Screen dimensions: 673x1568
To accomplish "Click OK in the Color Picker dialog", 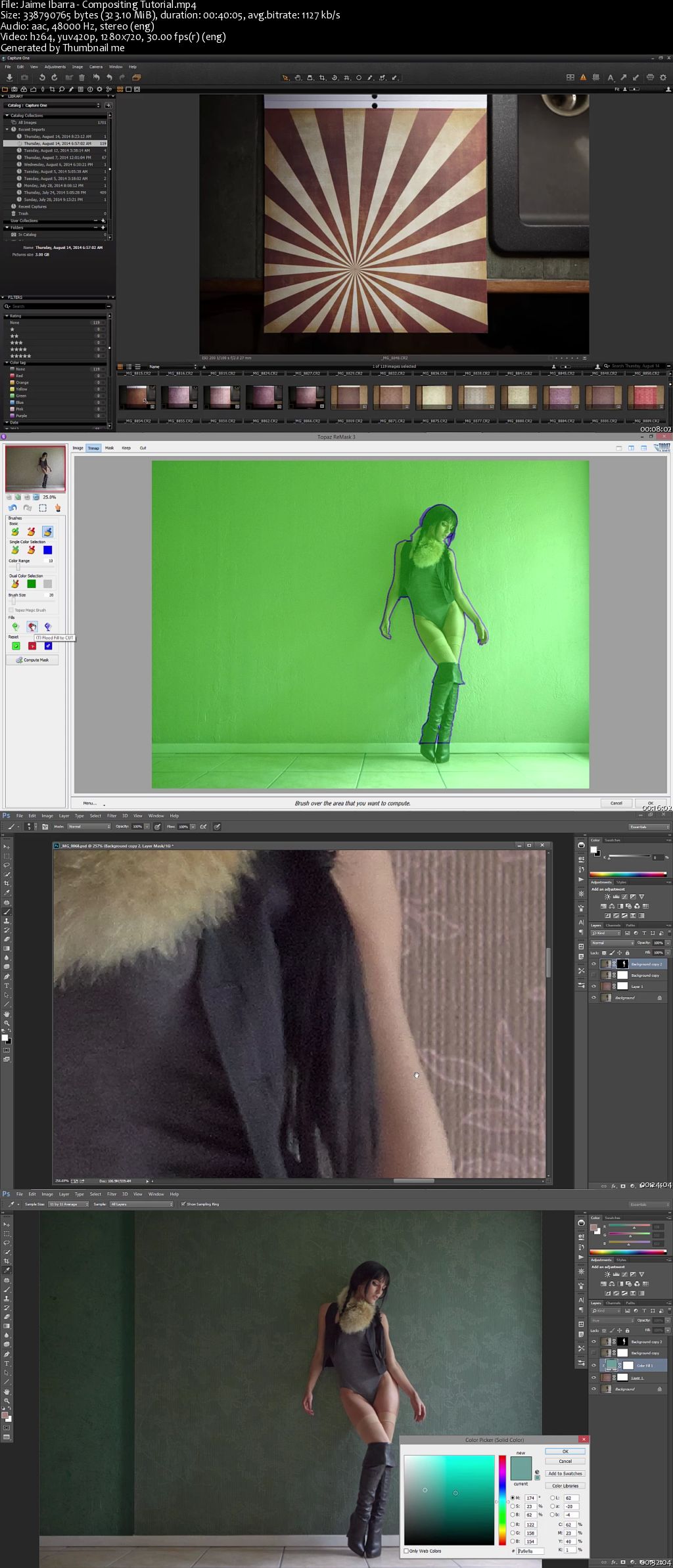I will [x=565, y=1451].
